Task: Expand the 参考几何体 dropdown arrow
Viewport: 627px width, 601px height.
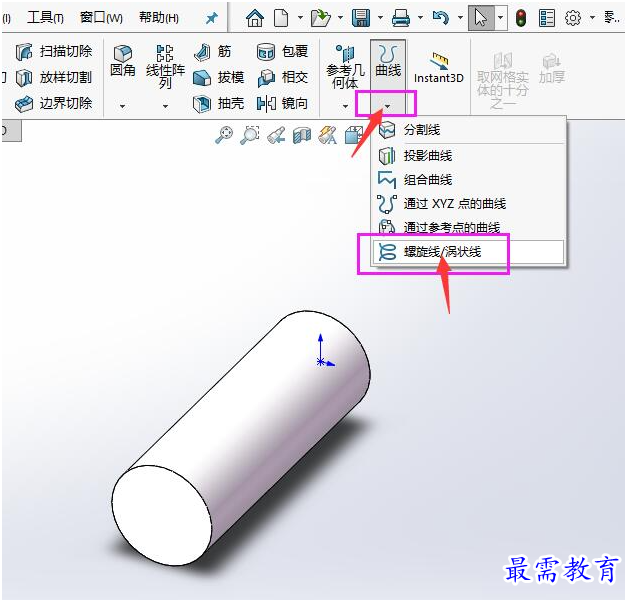Action: [345, 106]
